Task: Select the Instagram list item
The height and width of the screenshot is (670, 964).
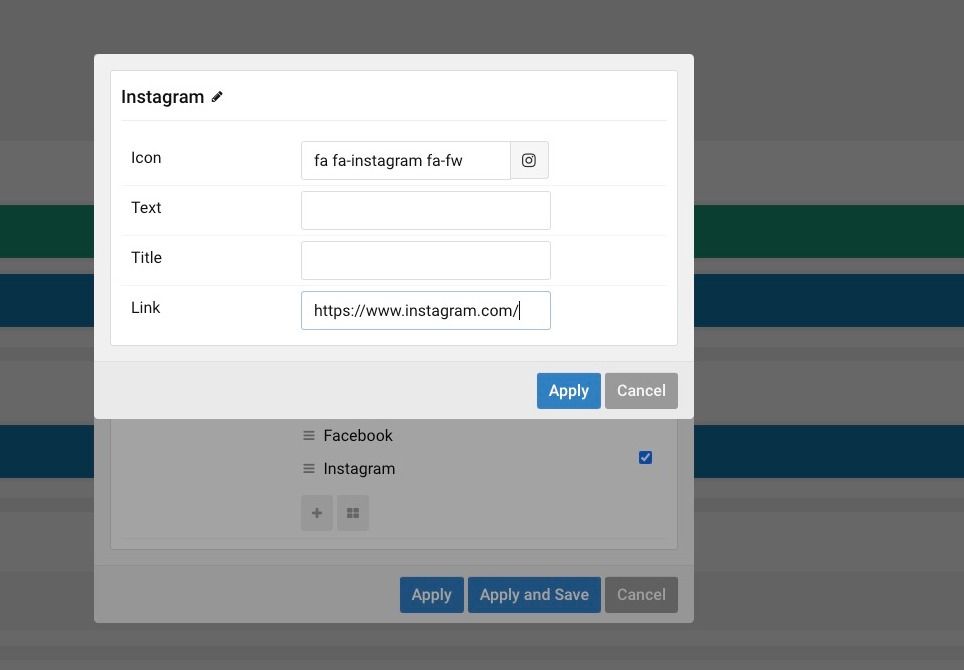Action: tap(359, 469)
